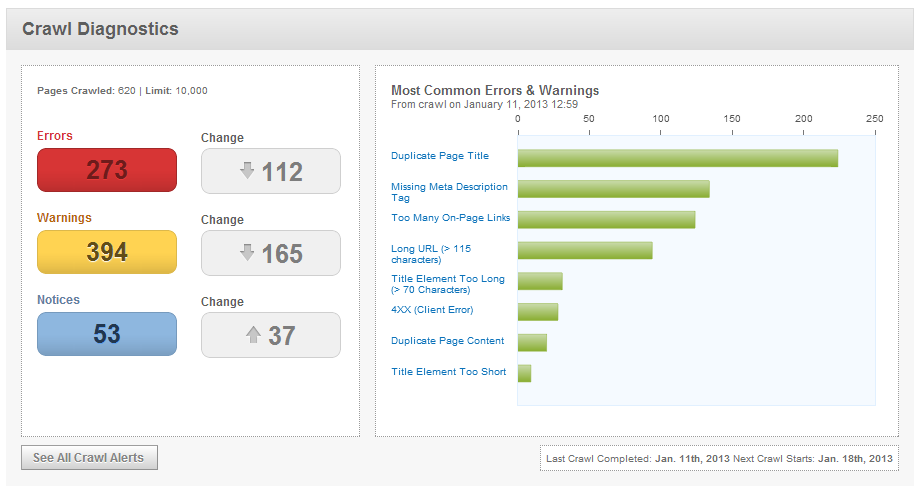
Task: Select the Too Many On-Page Links link
Action: coord(450,218)
